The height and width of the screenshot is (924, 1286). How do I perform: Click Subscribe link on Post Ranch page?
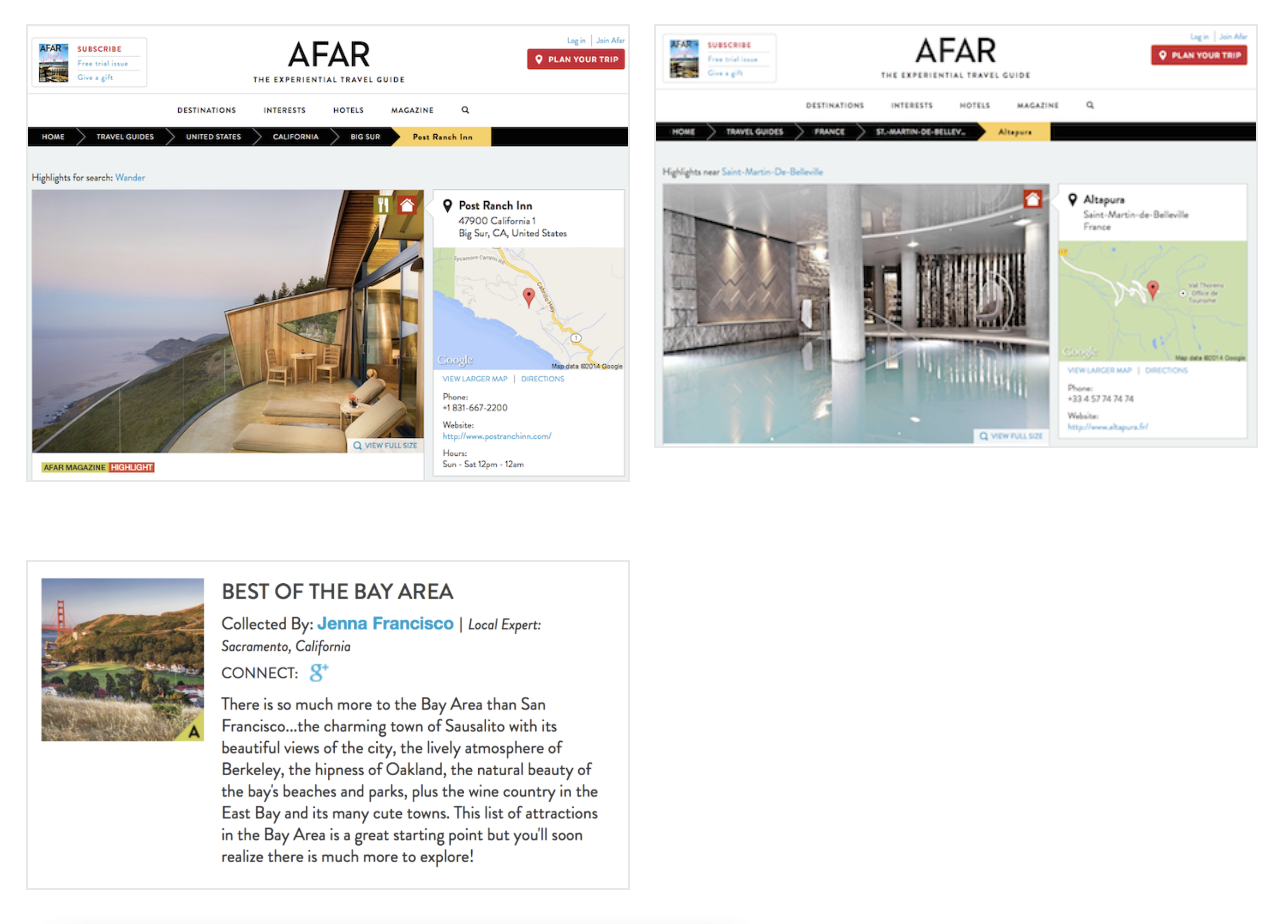pos(99,49)
